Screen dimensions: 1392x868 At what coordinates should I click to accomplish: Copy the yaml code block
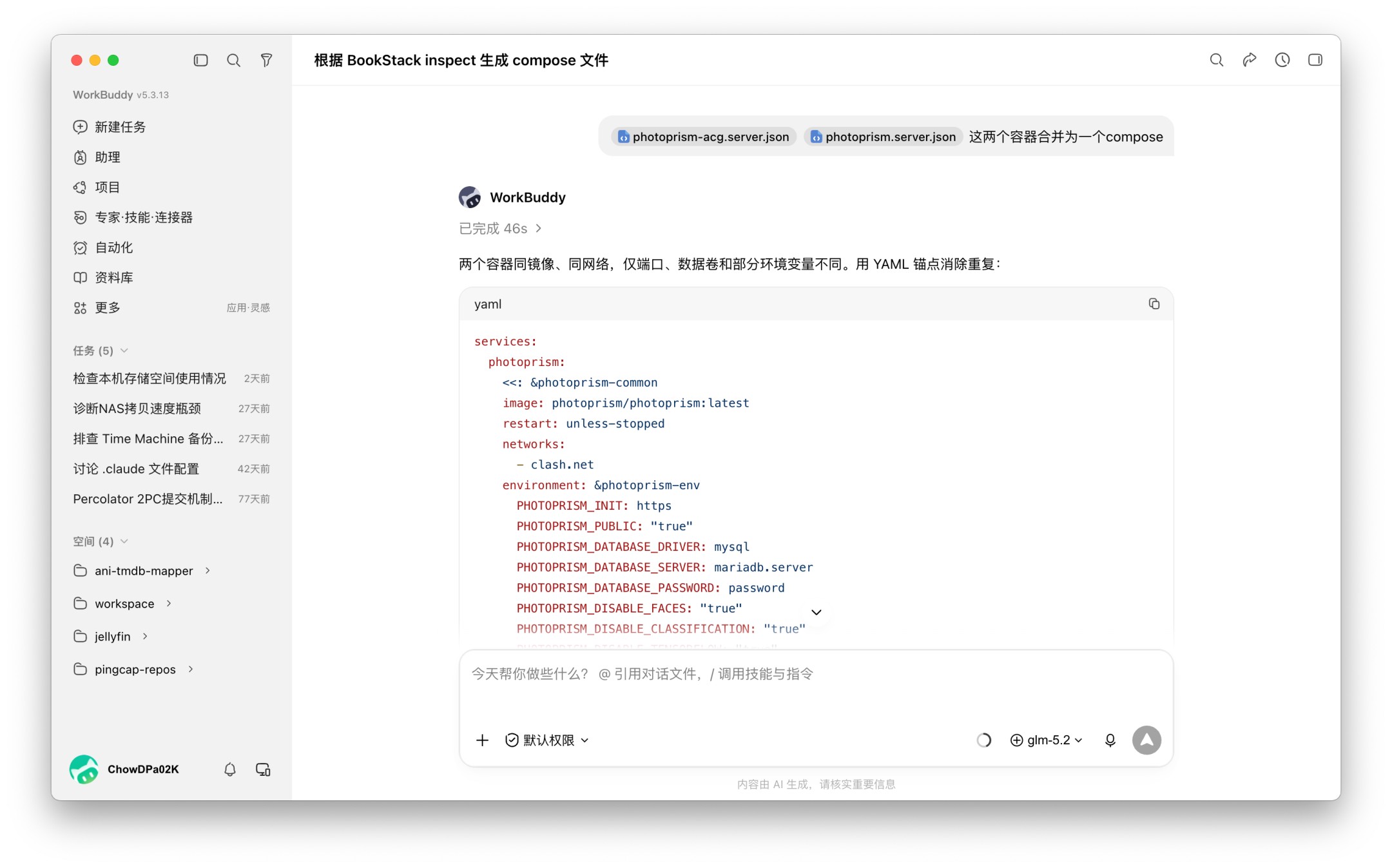(x=1154, y=304)
